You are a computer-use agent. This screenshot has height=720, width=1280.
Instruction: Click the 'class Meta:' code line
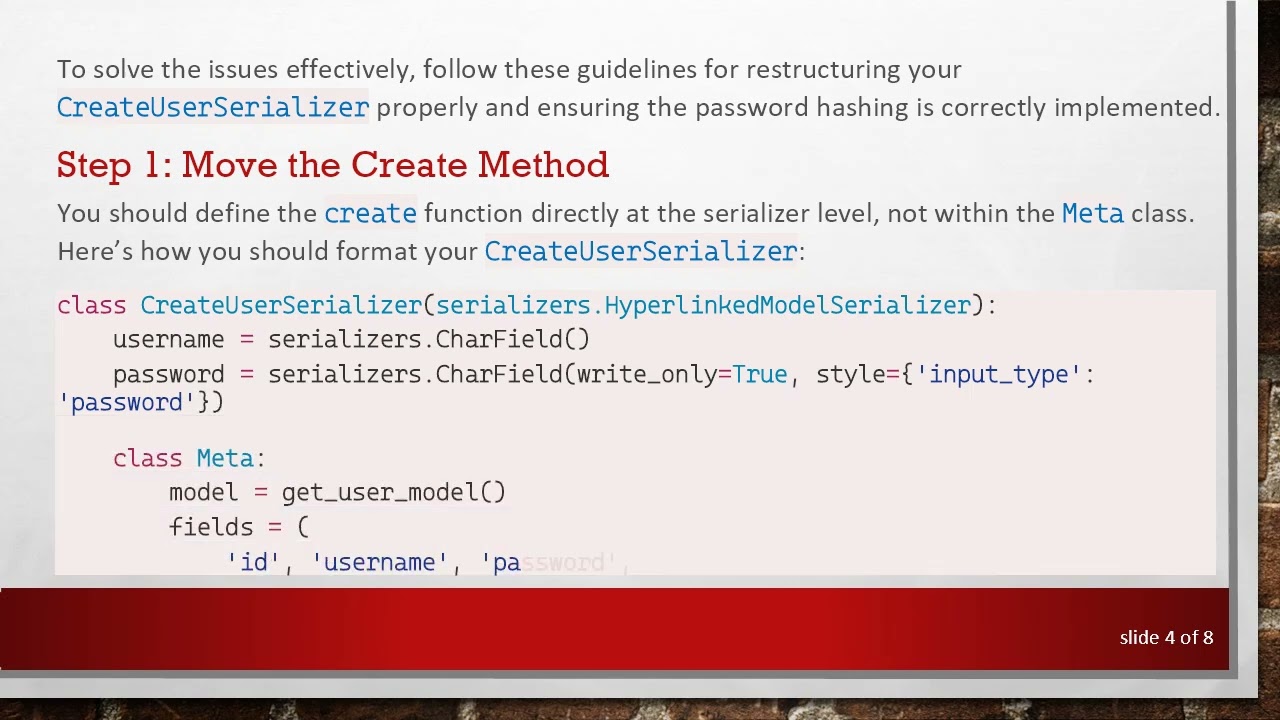(x=189, y=458)
